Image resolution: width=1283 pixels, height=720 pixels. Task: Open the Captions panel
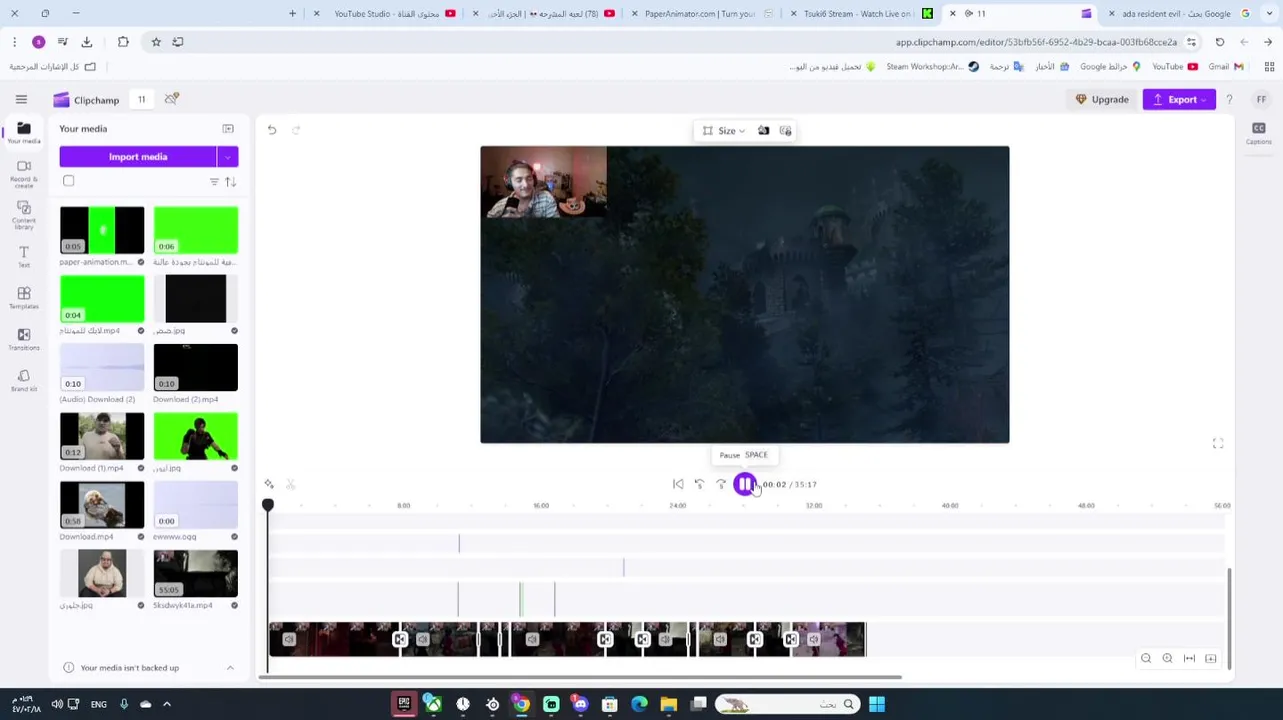point(1258,133)
